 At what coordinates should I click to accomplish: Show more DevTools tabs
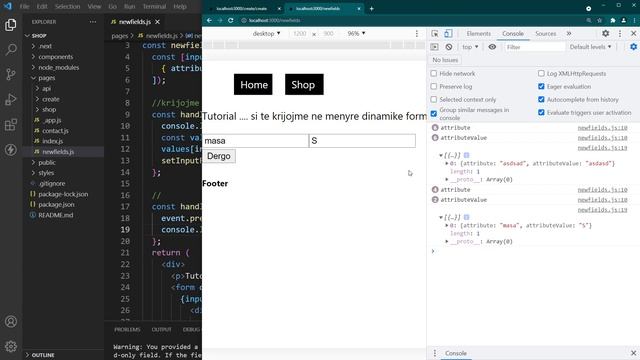[x=569, y=33]
